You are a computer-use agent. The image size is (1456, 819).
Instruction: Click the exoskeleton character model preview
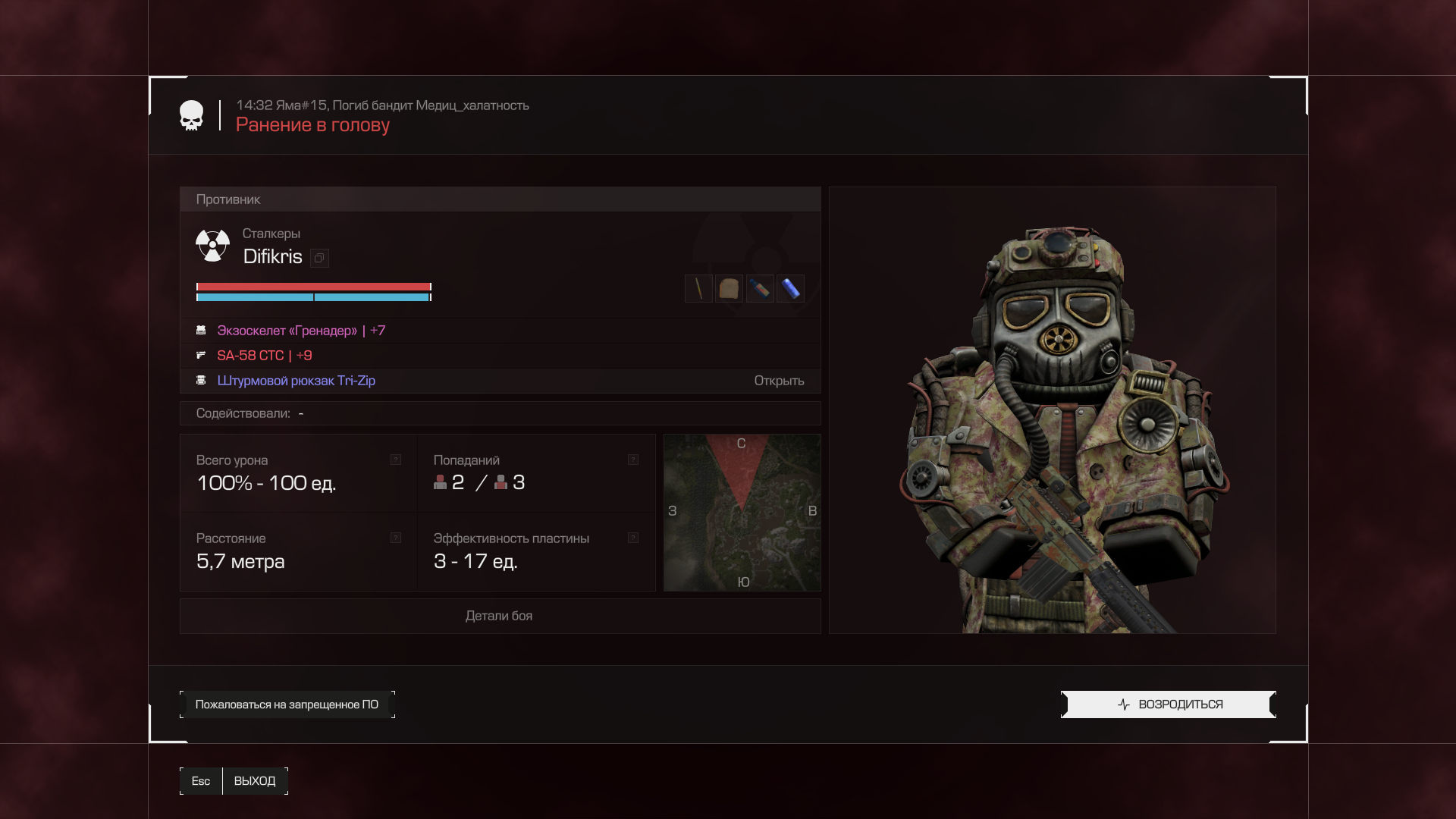1053,410
